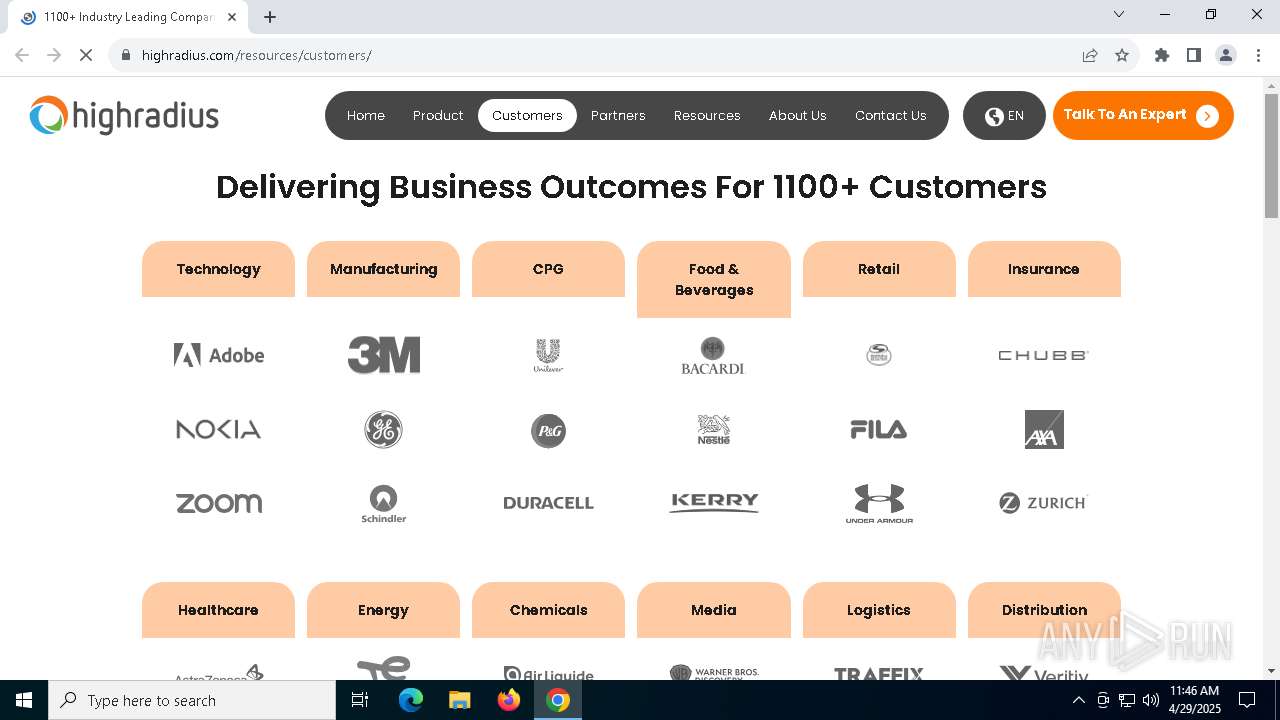This screenshot has width=1280, height=720.
Task: Bookmark this page with the star icon
Action: click(x=1122, y=55)
